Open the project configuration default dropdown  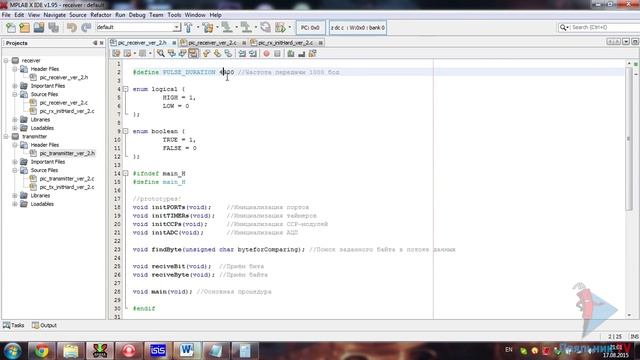(x=176, y=27)
